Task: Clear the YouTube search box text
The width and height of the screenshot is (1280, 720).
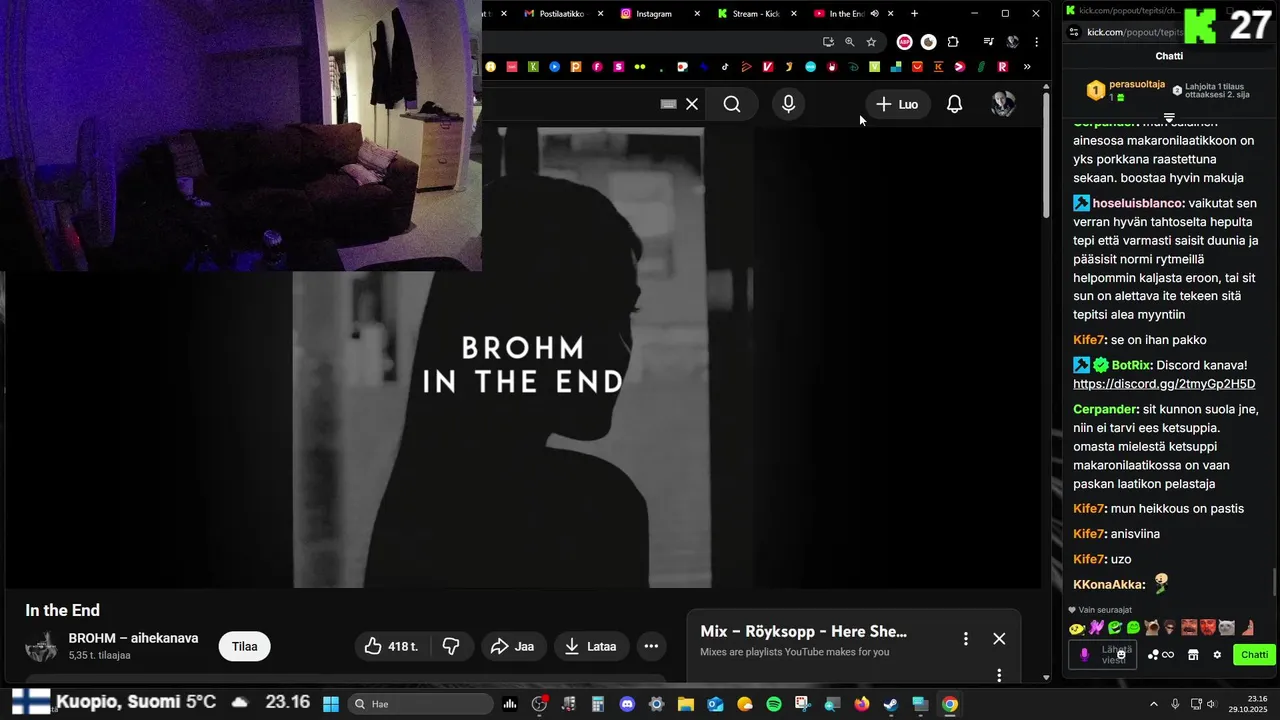Action: point(692,104)
